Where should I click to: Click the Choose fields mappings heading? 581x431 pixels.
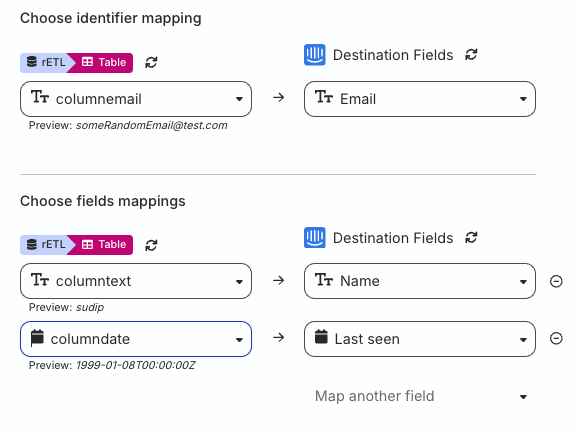click(x=103, y=201)
